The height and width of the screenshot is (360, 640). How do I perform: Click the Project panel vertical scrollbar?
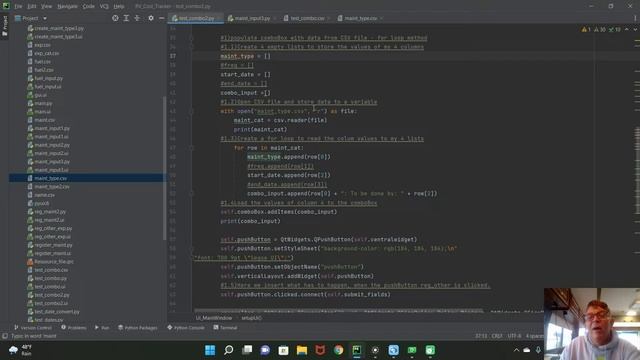pos(165,169)
